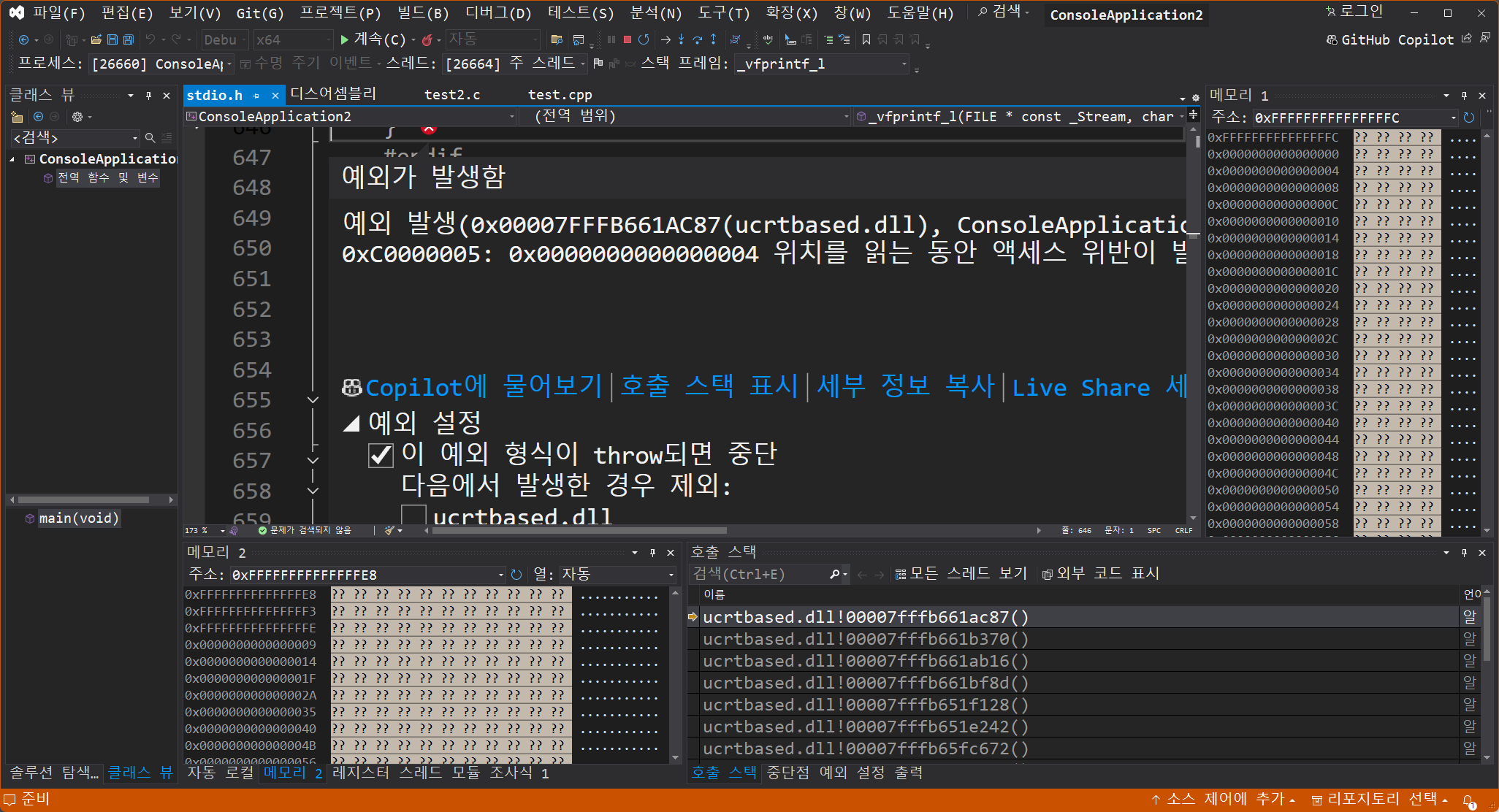Open the x64 platform dropdown
Viewport: 1499px width, 812px height.
293,39
